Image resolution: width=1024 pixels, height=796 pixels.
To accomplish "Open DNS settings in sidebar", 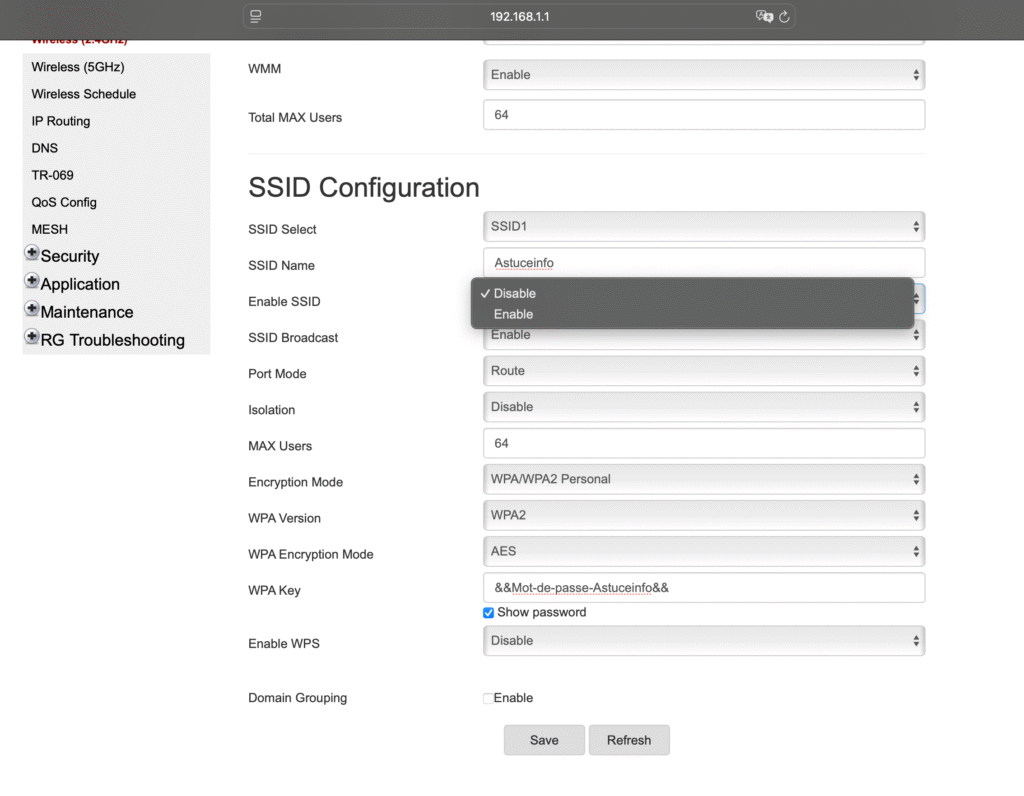I will tap(44, 148).
